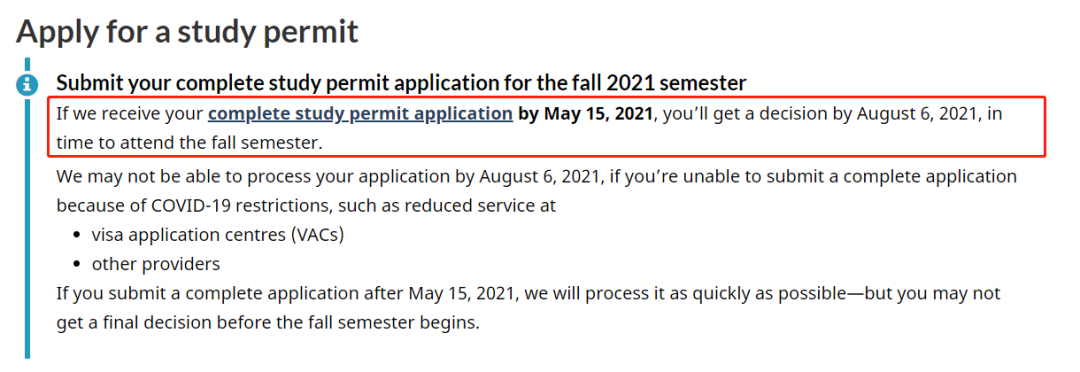The image size is (1080, 372).
Task: Click the bullet dot before visa application centres
Action: 78,236
